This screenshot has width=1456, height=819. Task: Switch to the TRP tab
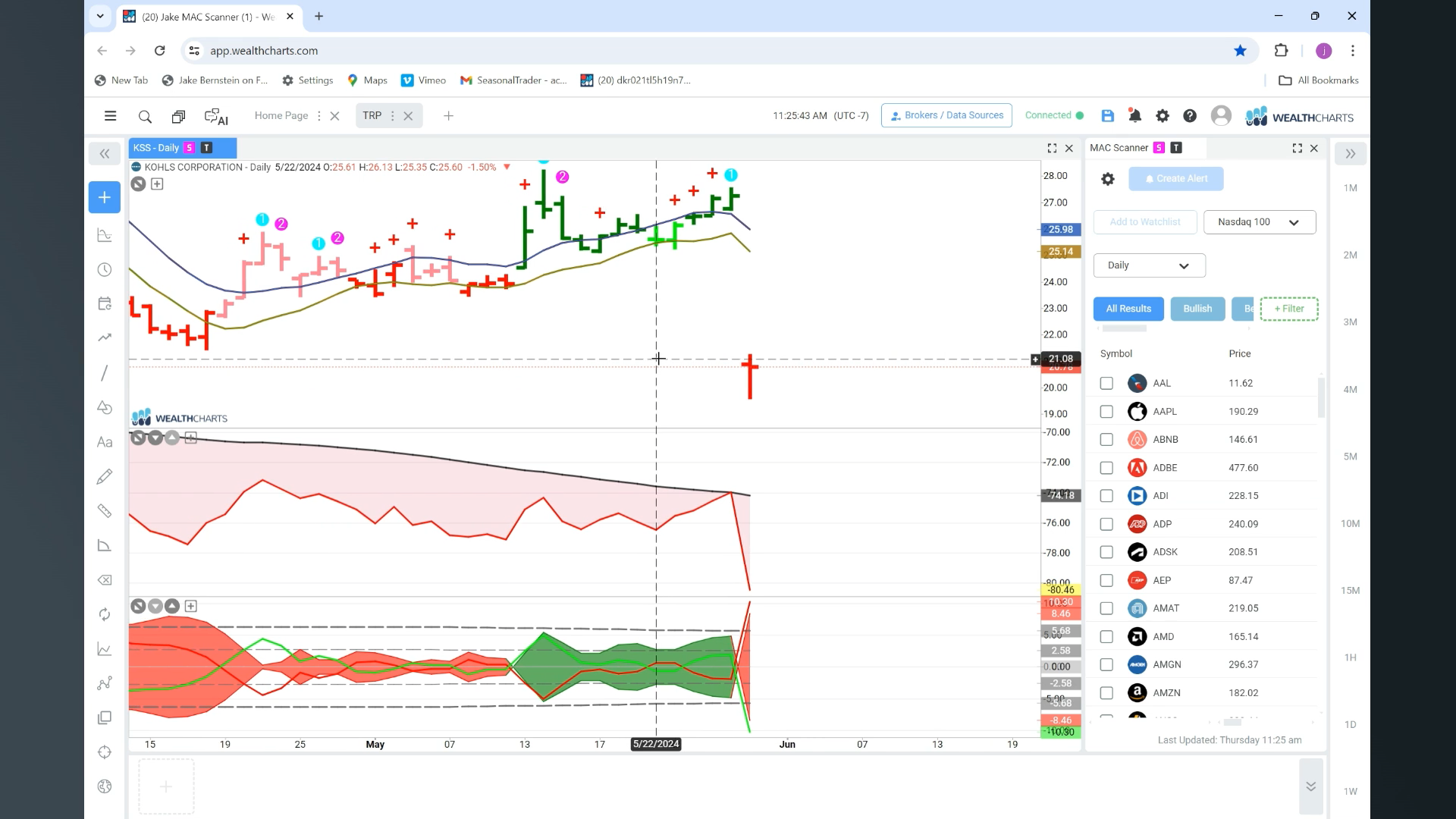tap(372, 116)
